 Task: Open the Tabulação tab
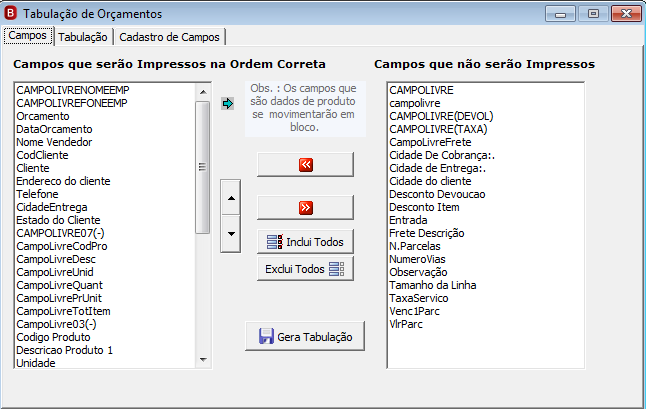83,37
